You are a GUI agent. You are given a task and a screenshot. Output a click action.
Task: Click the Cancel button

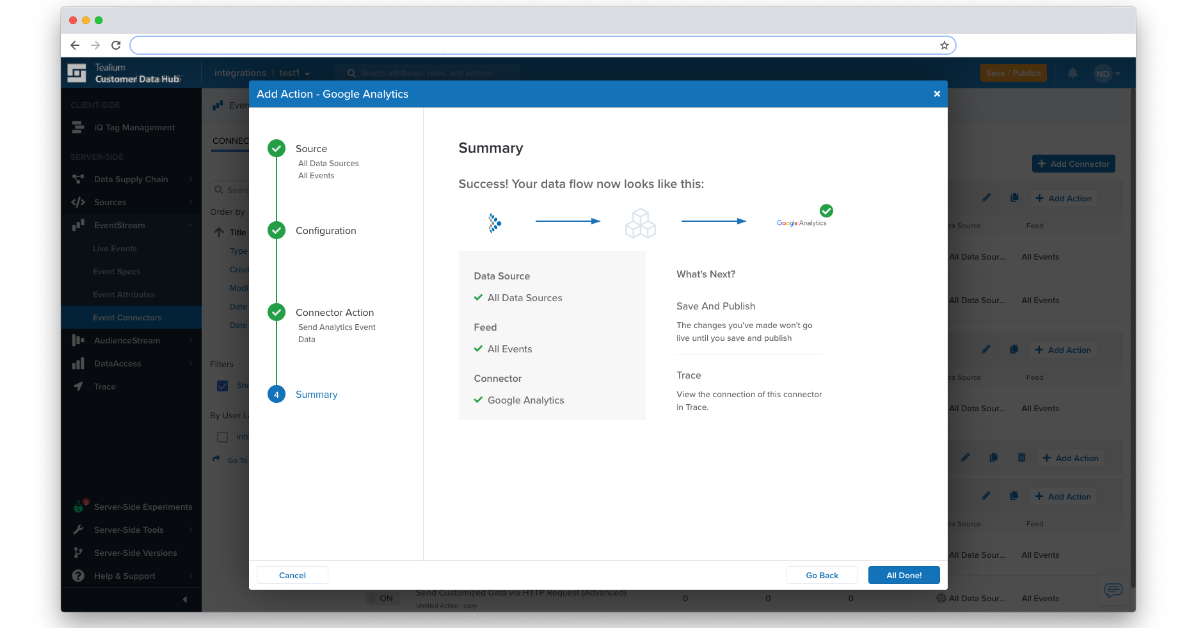click(292, 575)
